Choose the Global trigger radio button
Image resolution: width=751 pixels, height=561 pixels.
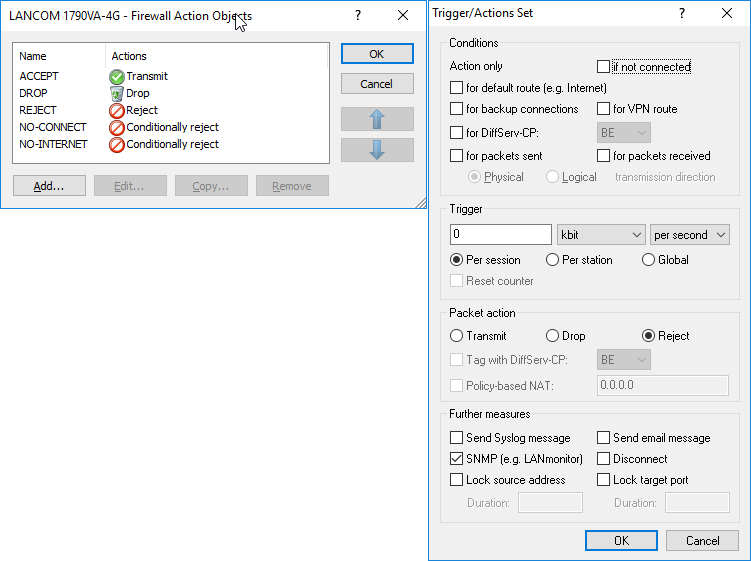coord(648,260)
